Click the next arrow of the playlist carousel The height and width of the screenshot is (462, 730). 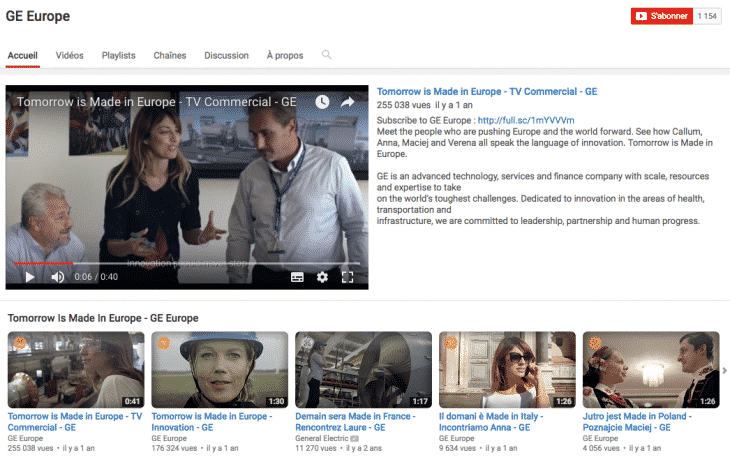pos(724,371)
